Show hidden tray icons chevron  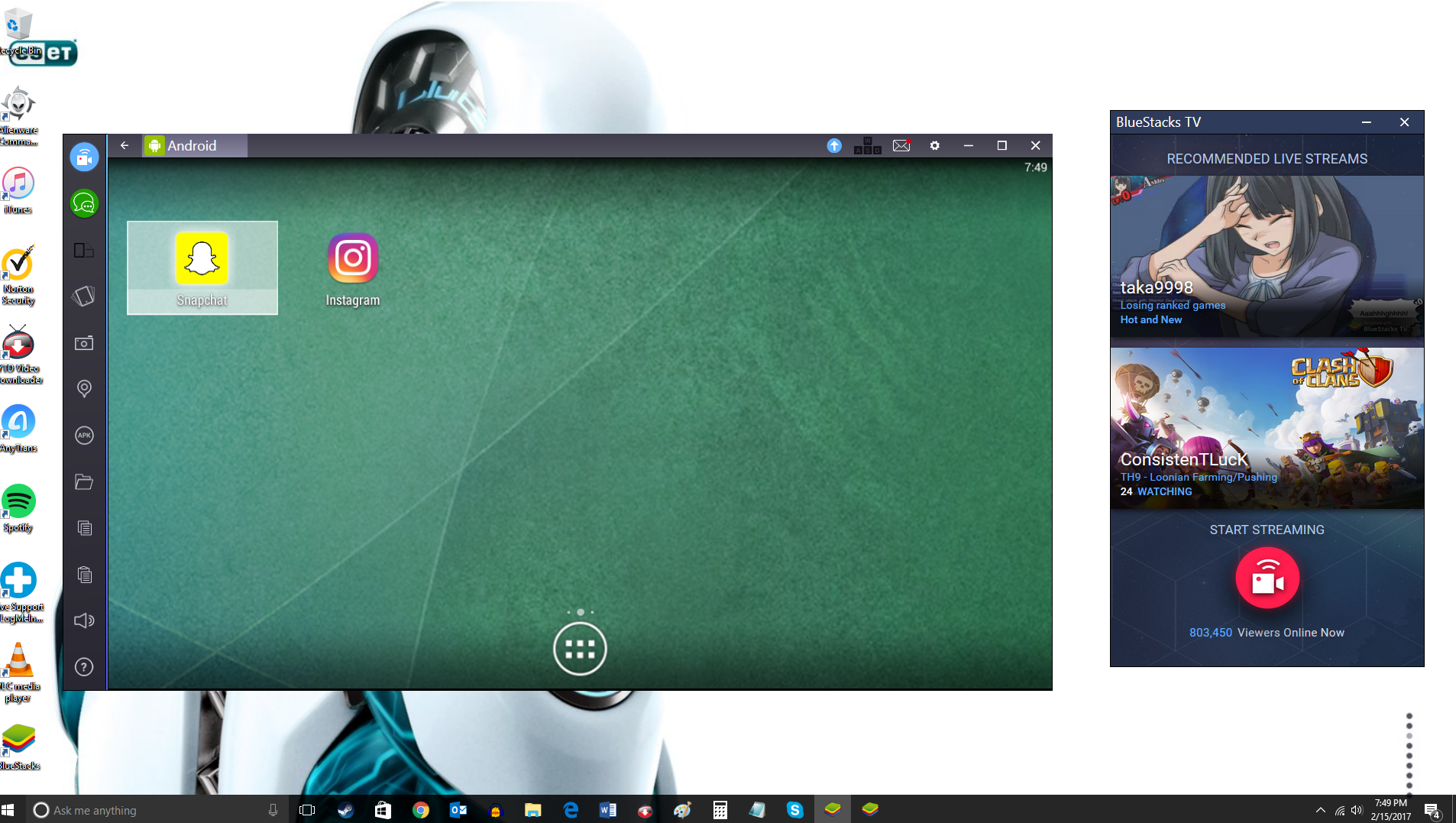pyautogui.click(x=1320, y=810)
